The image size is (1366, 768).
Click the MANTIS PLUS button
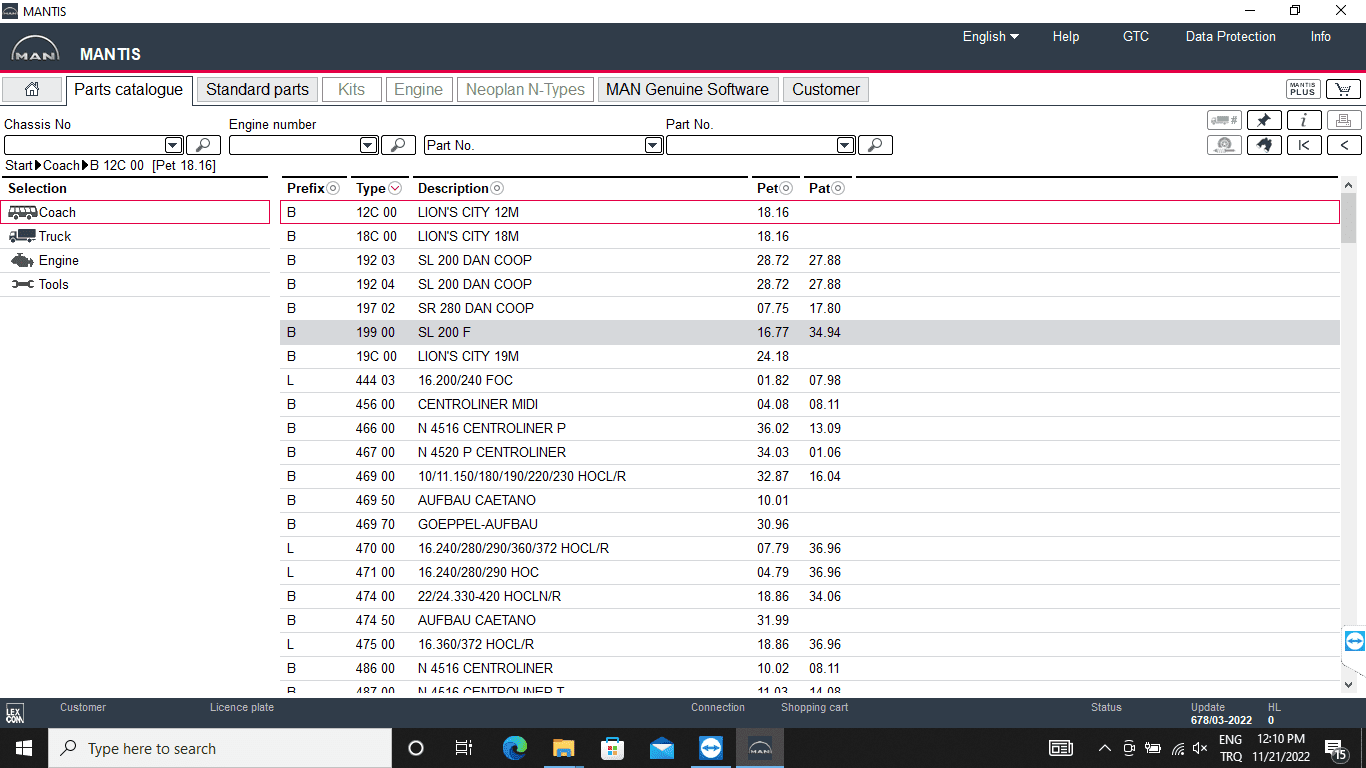click(1303, 90)
